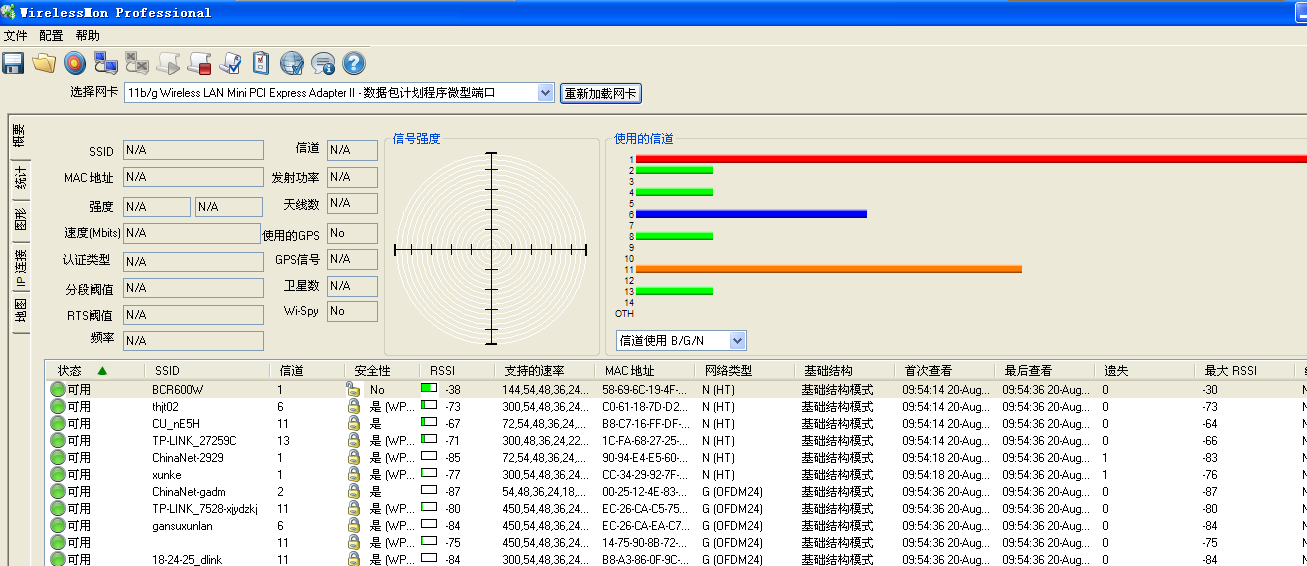Click the globe with checkmark toolbar icon
Screen dimensions: 1307x566
click(x=292, y=64)
